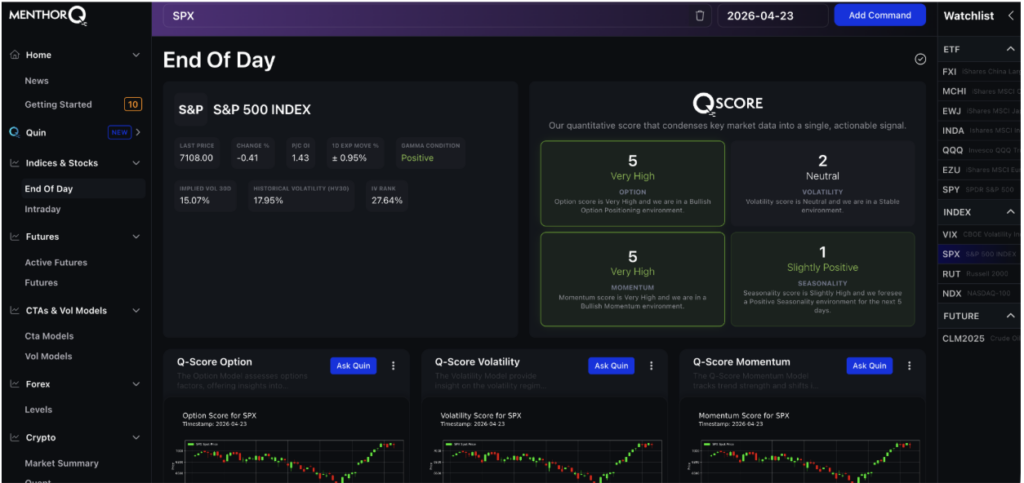This screenshot has height=483, width=1024.
Task: Select INDA in the watchlist
Action: [x=980, y=131]
